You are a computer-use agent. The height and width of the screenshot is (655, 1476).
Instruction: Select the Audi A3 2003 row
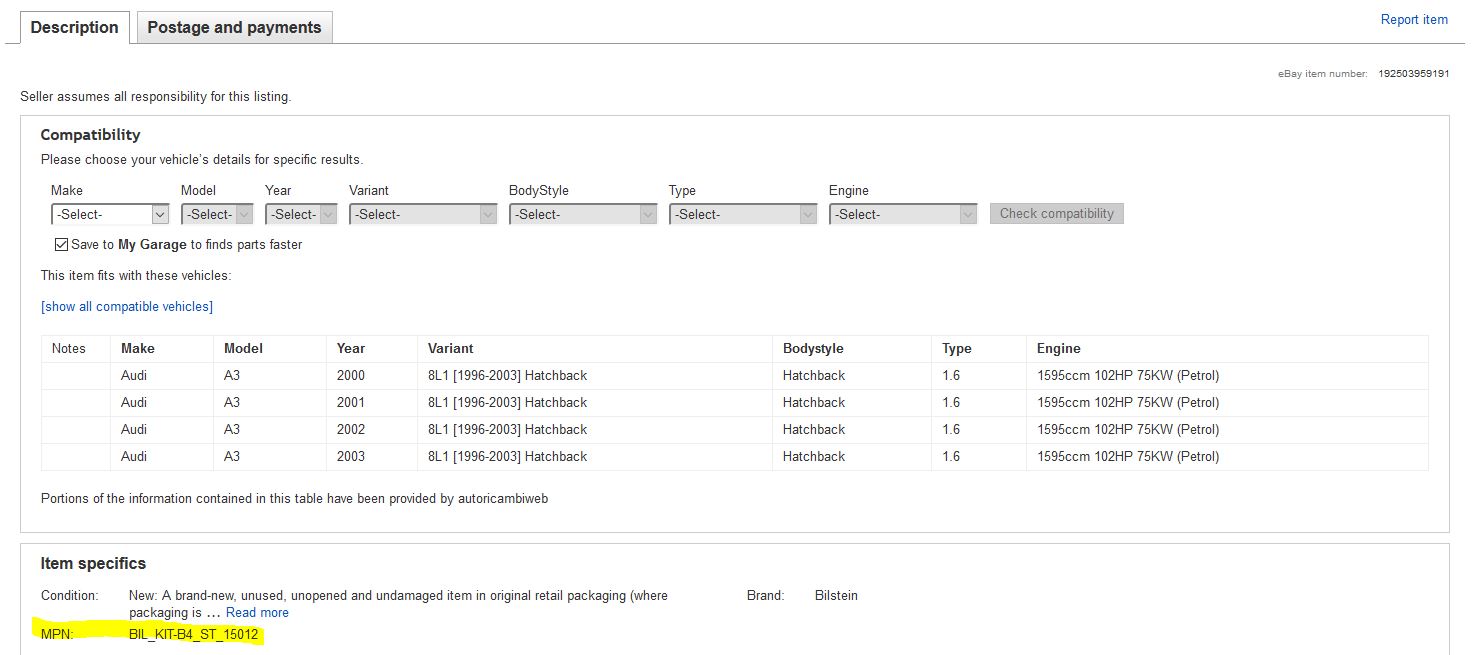[x=506, y=457]
